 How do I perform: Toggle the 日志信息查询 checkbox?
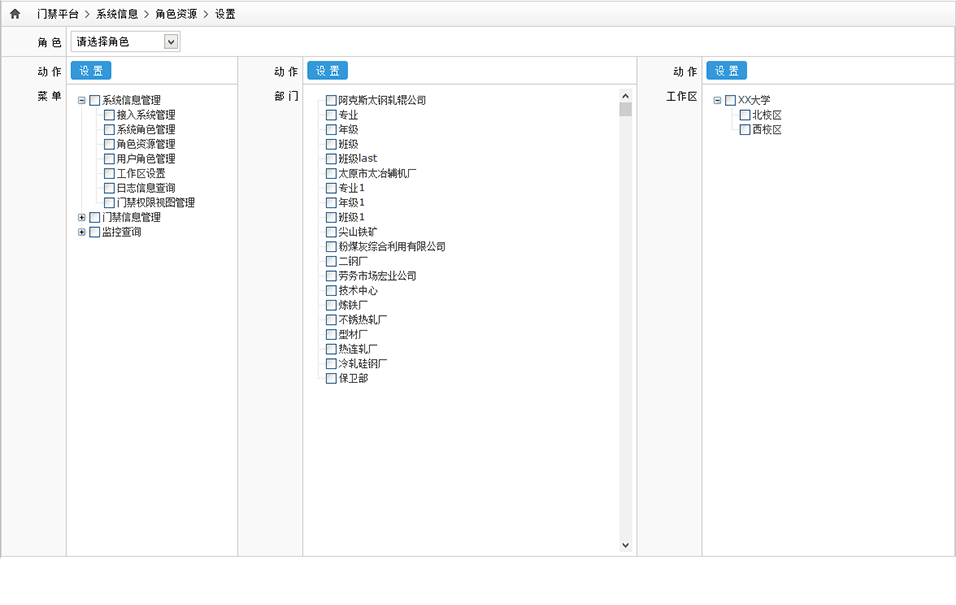(109, 188)
